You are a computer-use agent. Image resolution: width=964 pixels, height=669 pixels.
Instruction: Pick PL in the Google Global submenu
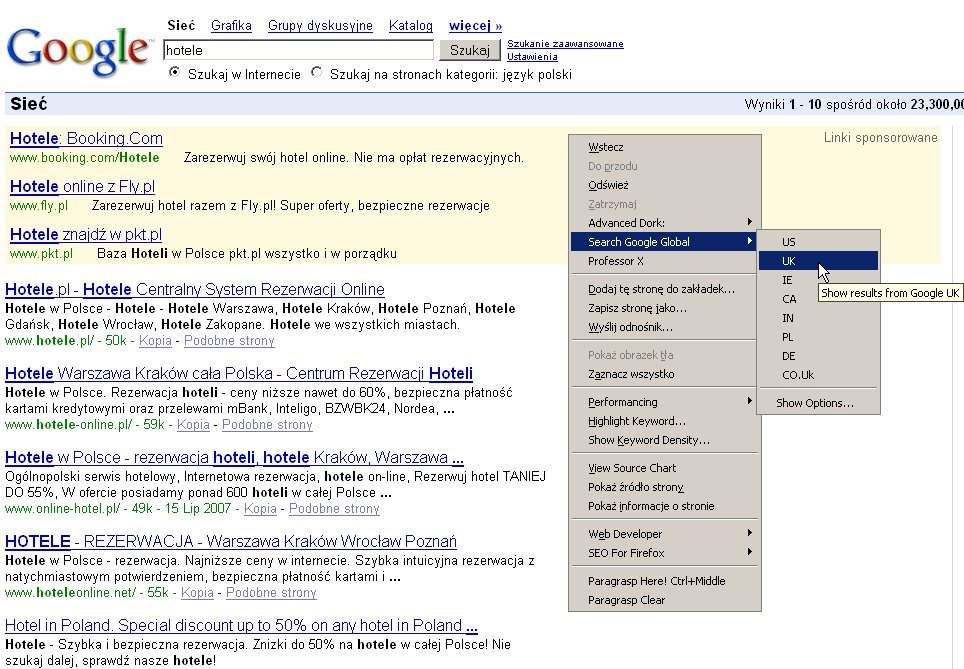click(x=818, y=337)
